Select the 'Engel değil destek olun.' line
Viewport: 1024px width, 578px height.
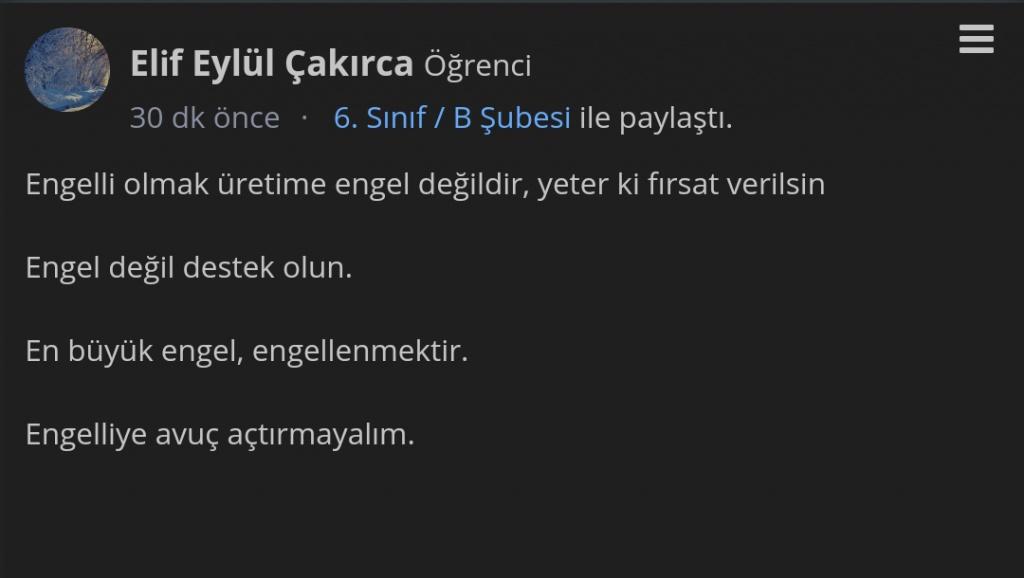pos(189,268)
